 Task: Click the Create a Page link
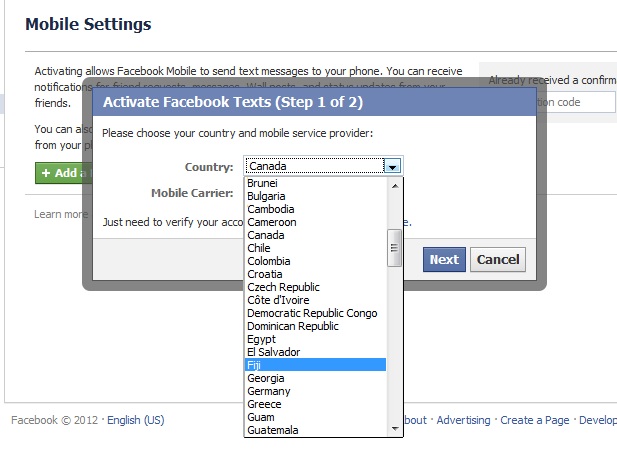click(x=535, y=420)
